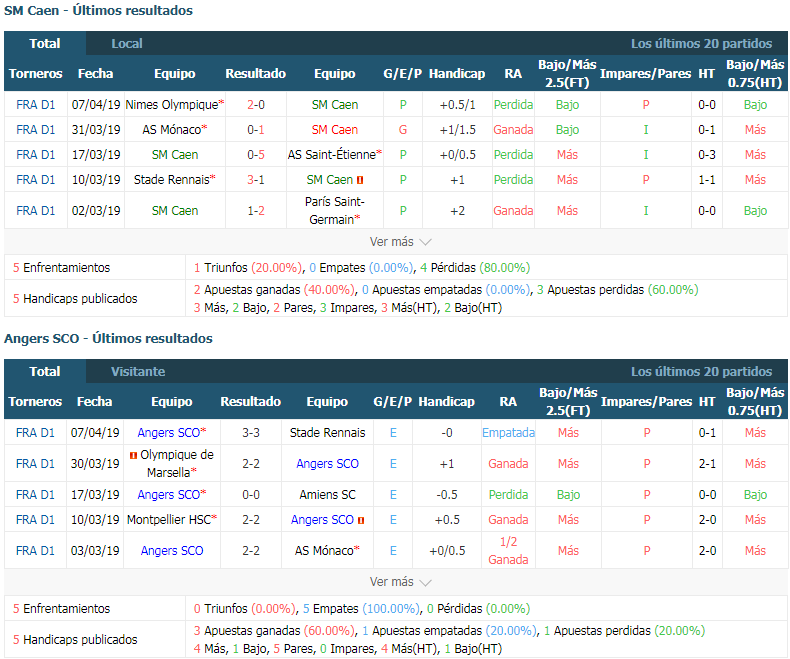Screen dimensions: 790x659
Task: Click the 1/2 Ganada RA cell
Action: (508, 551)
